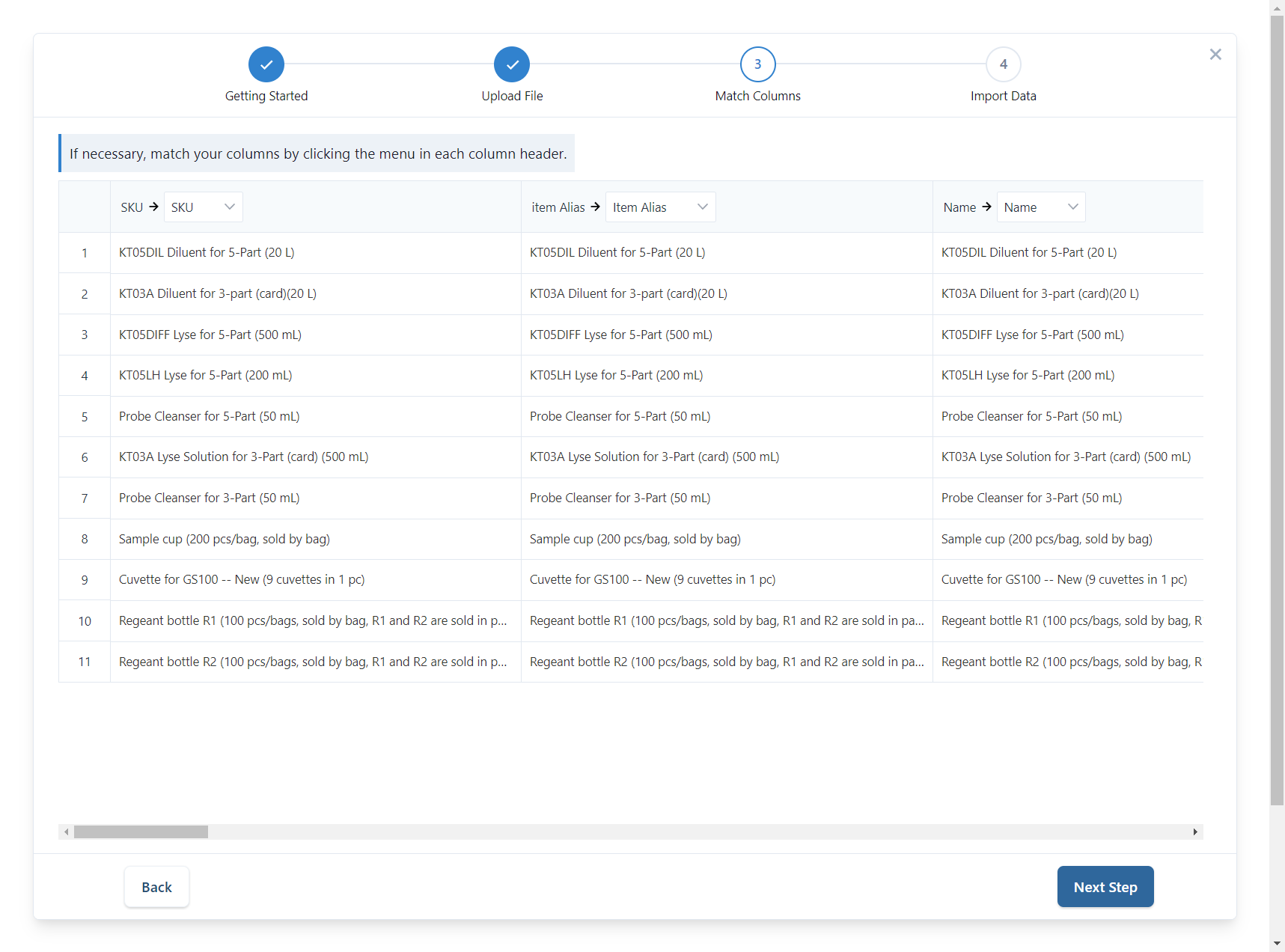Click the horizontal scrollbar thumb
The height and width of the screenshot is (952, 1285).
click(x=141, y=832)
